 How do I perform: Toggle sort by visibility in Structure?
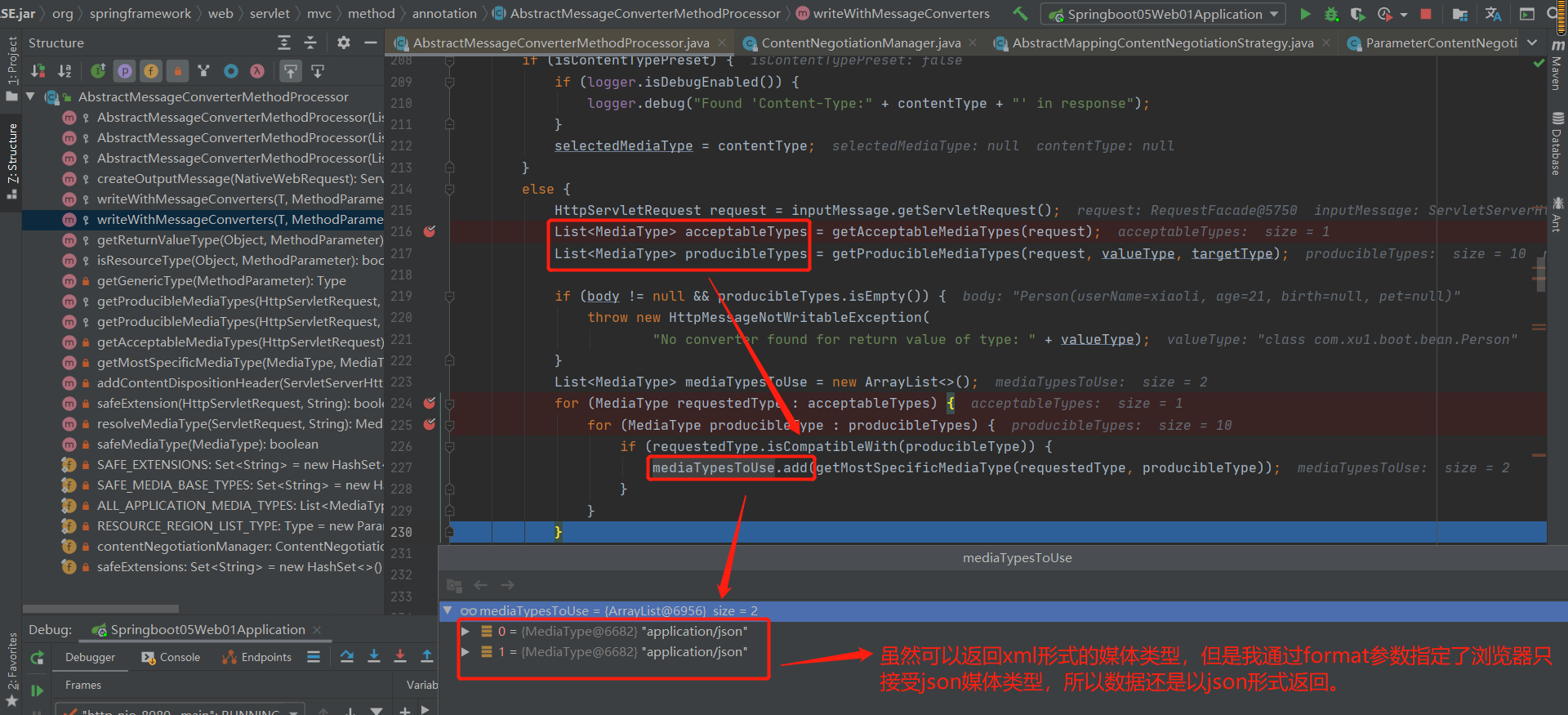pyautogui.click(x=38, y=71)
